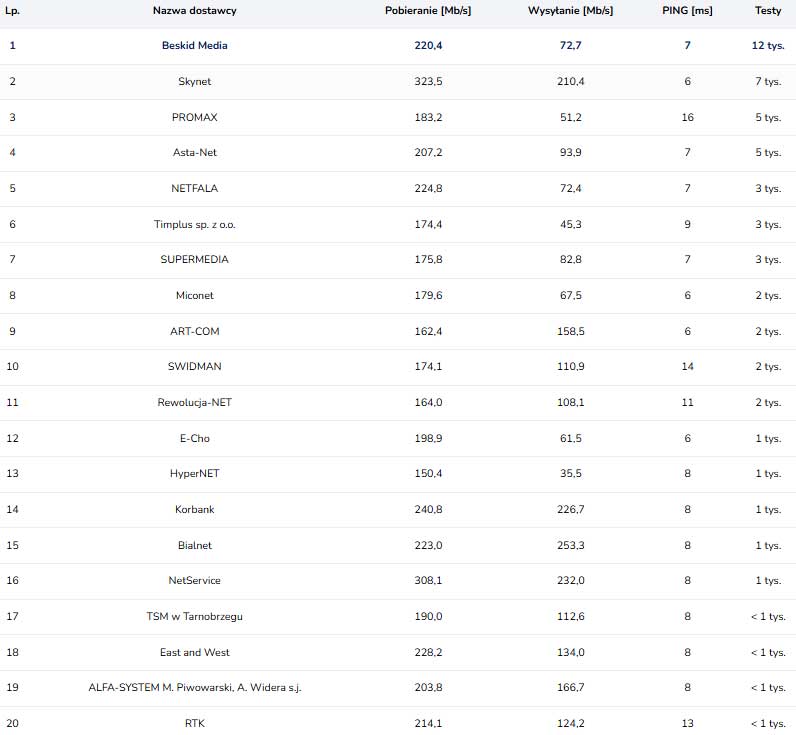Select the PROMAX provider name
Screen dimensions: 796x735
tap(194, 117)
